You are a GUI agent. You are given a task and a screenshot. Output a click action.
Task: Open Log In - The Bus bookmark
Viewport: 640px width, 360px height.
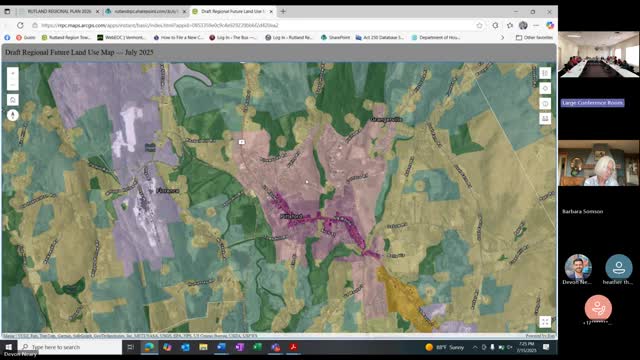233,38
